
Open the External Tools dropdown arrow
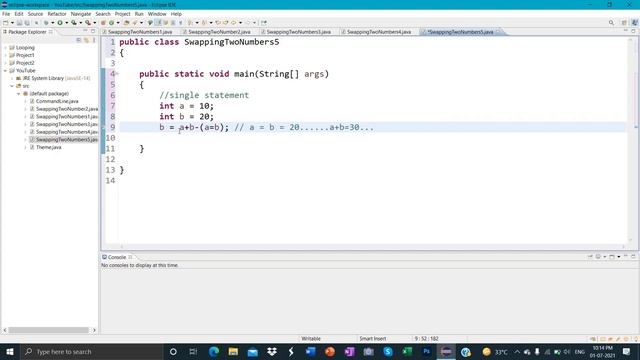coord(95,22)
